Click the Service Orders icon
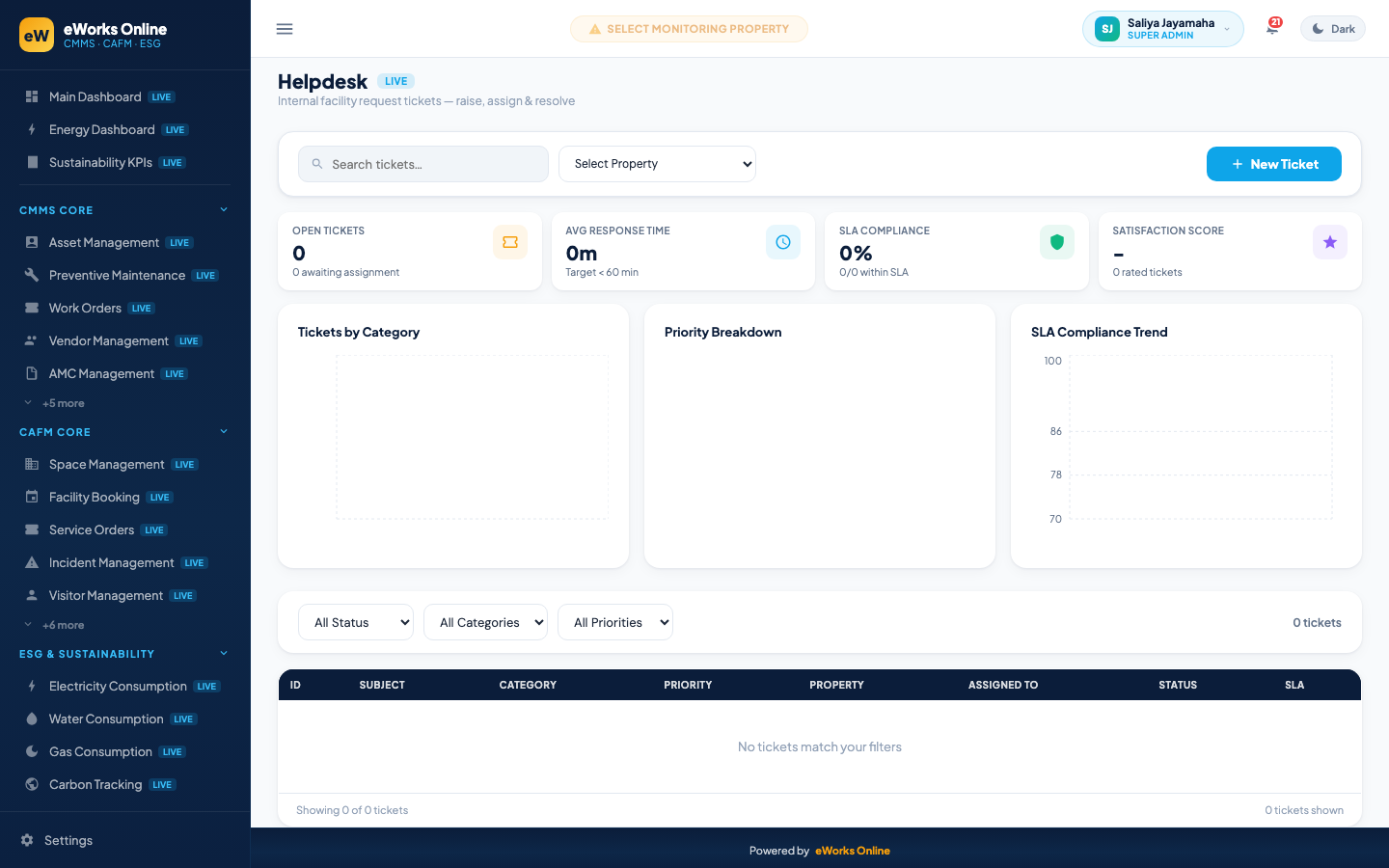1389x868 pixels. [32, 529]
